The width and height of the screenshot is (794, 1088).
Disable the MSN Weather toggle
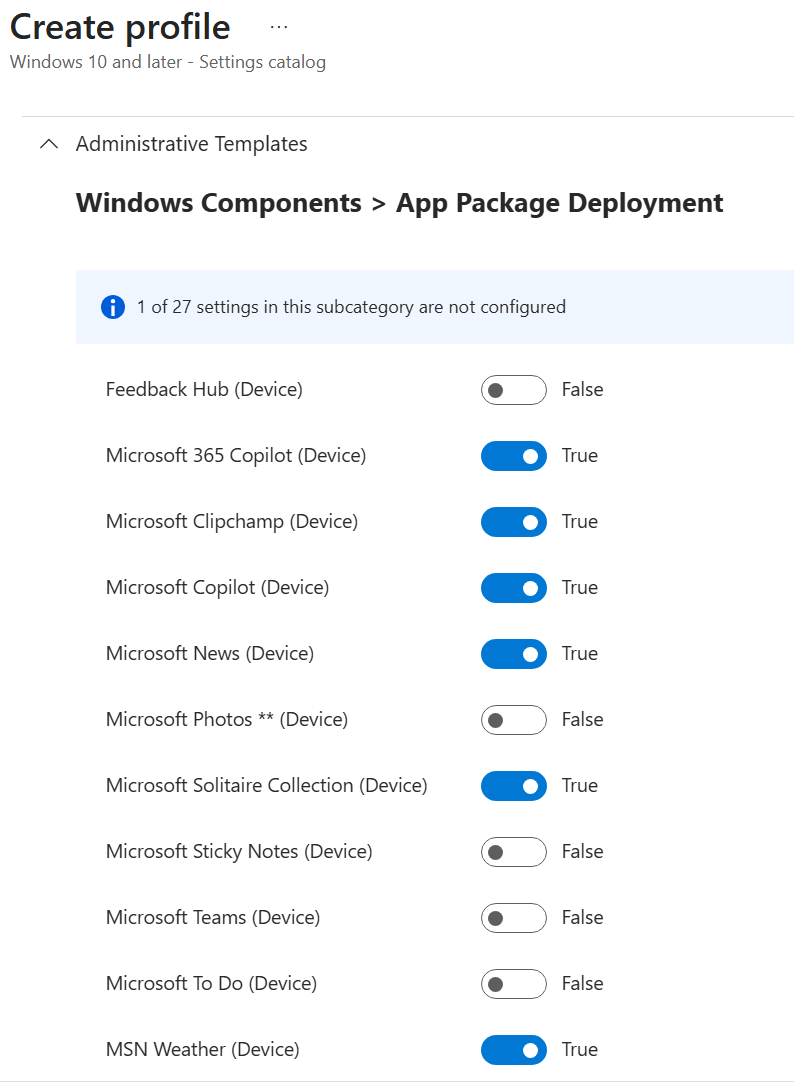[513, 1050]
